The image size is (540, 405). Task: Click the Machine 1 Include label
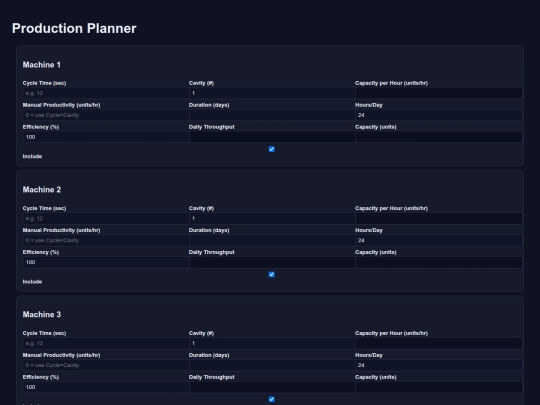(x=32, y=156)
